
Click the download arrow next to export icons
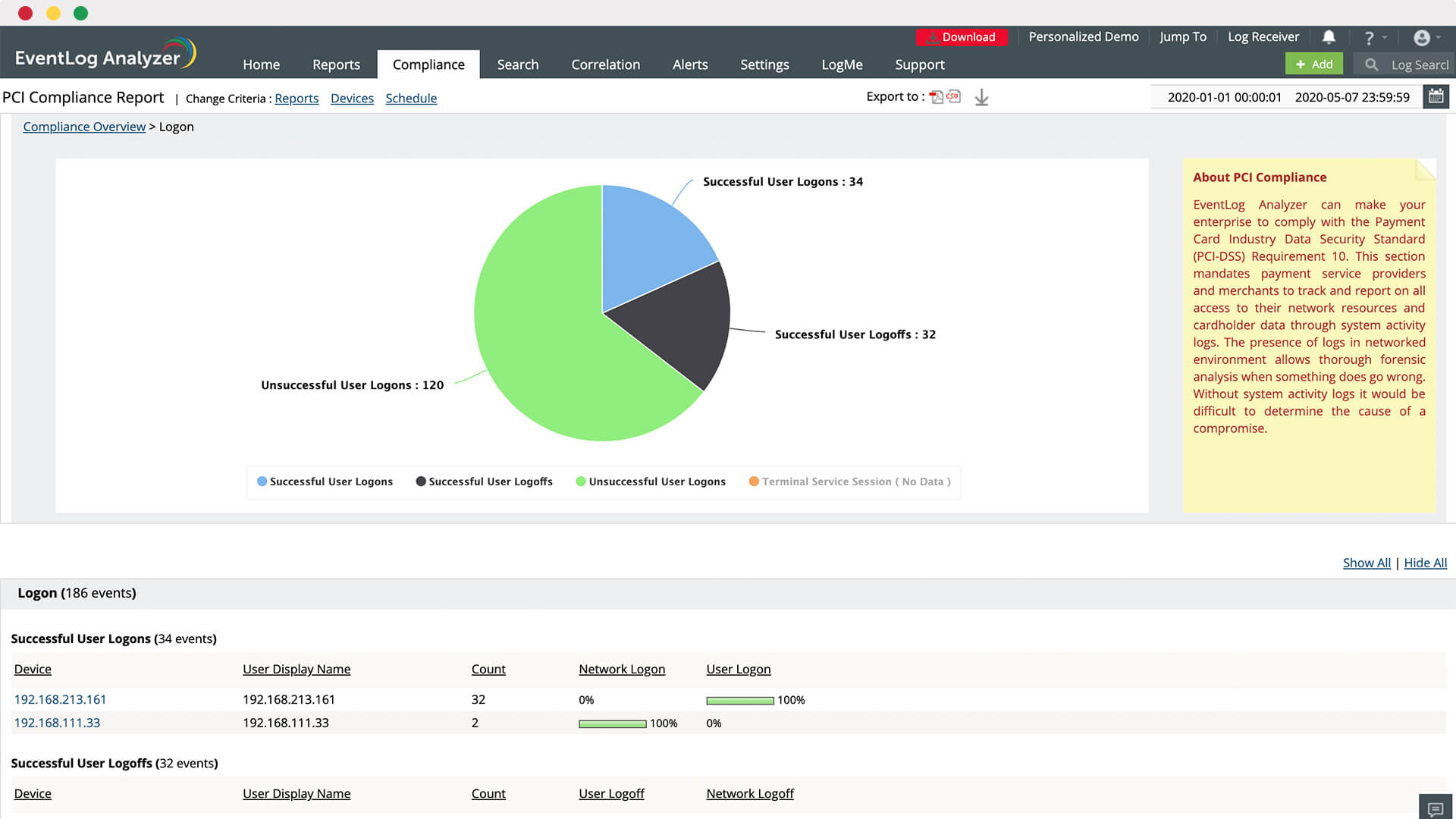pyautogui.click(x=981, y=97)
